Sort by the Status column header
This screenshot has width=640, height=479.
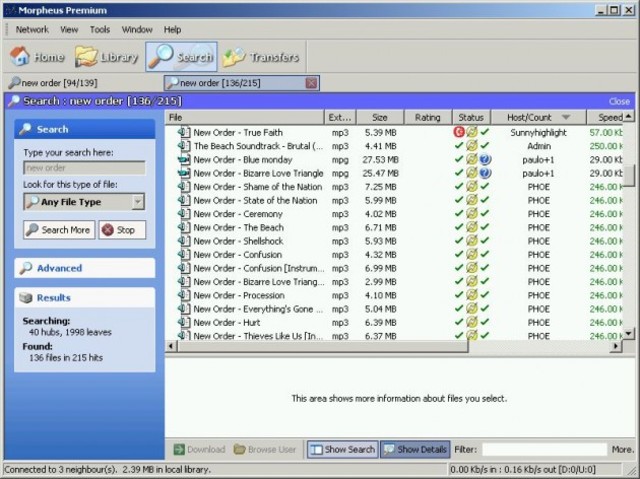pyautogui.click(x=471, y=118)
